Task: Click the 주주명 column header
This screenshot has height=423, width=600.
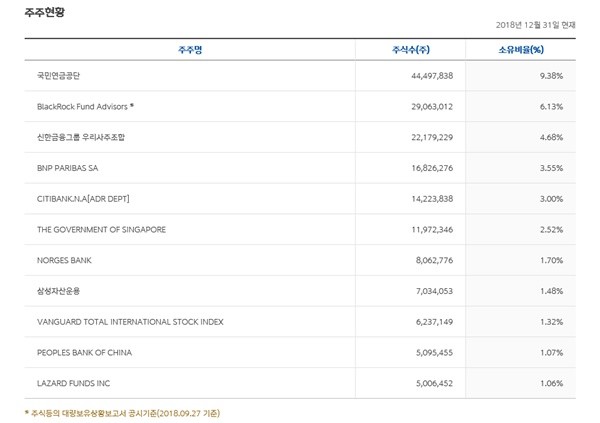Action: (x=190, y=50)
